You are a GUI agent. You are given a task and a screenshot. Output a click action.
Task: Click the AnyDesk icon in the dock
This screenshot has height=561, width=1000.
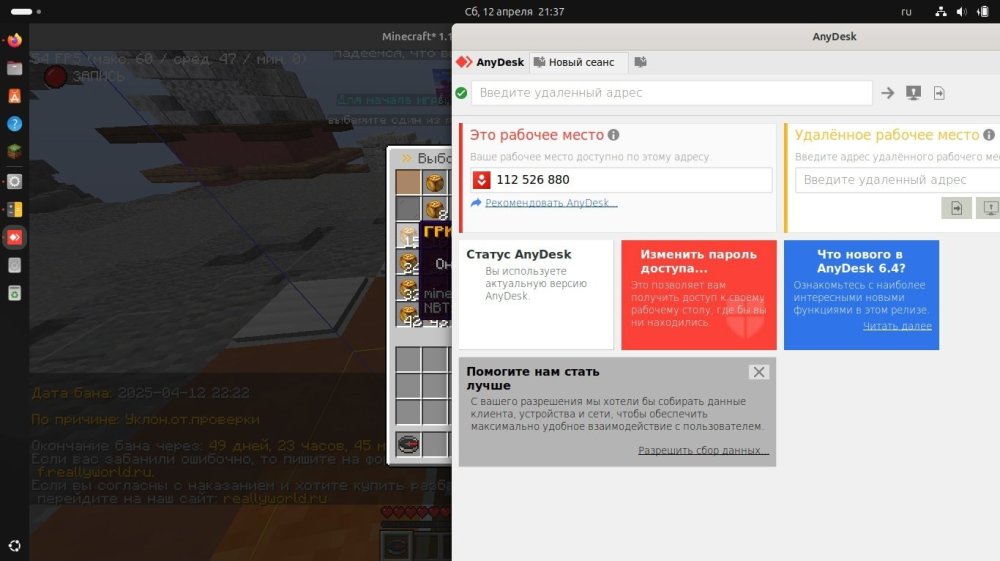(x=14, y=237)
